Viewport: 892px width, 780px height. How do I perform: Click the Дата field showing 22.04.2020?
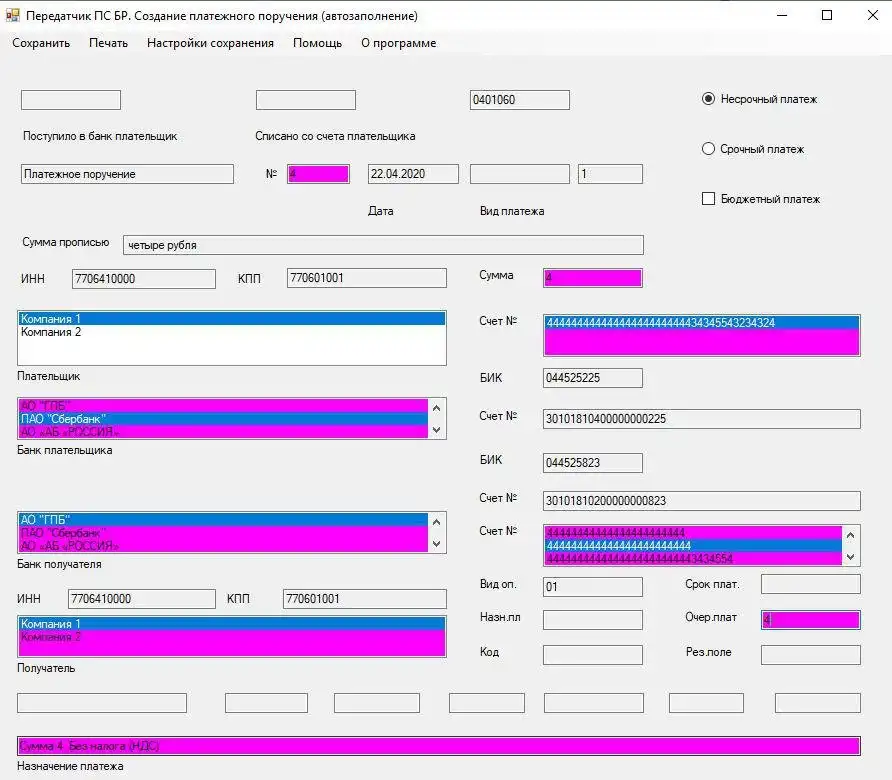pyautogui.click(x=413, y=174)
